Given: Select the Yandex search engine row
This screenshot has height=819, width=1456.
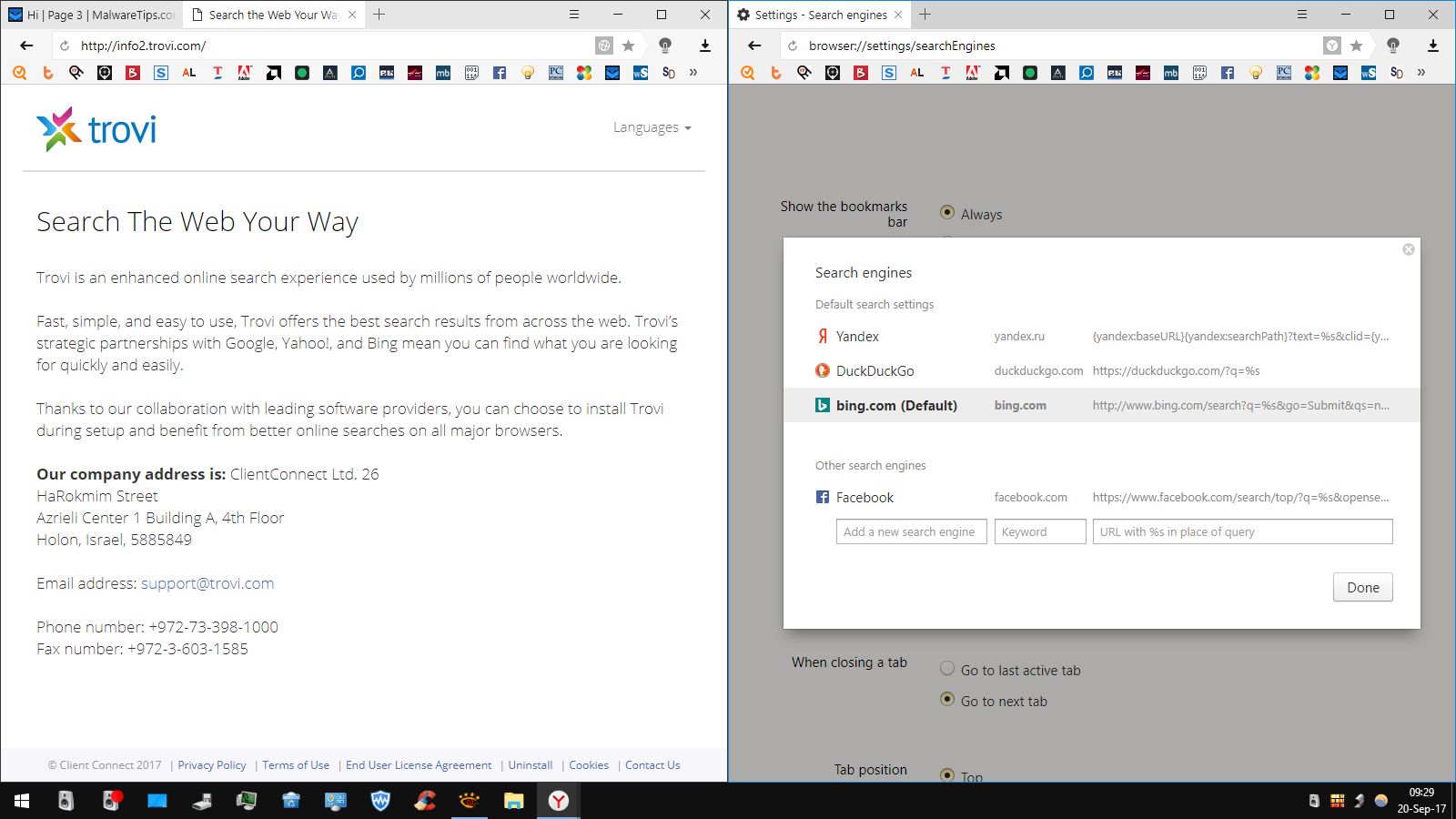Looking at the screenshot, I should 1102,337.
